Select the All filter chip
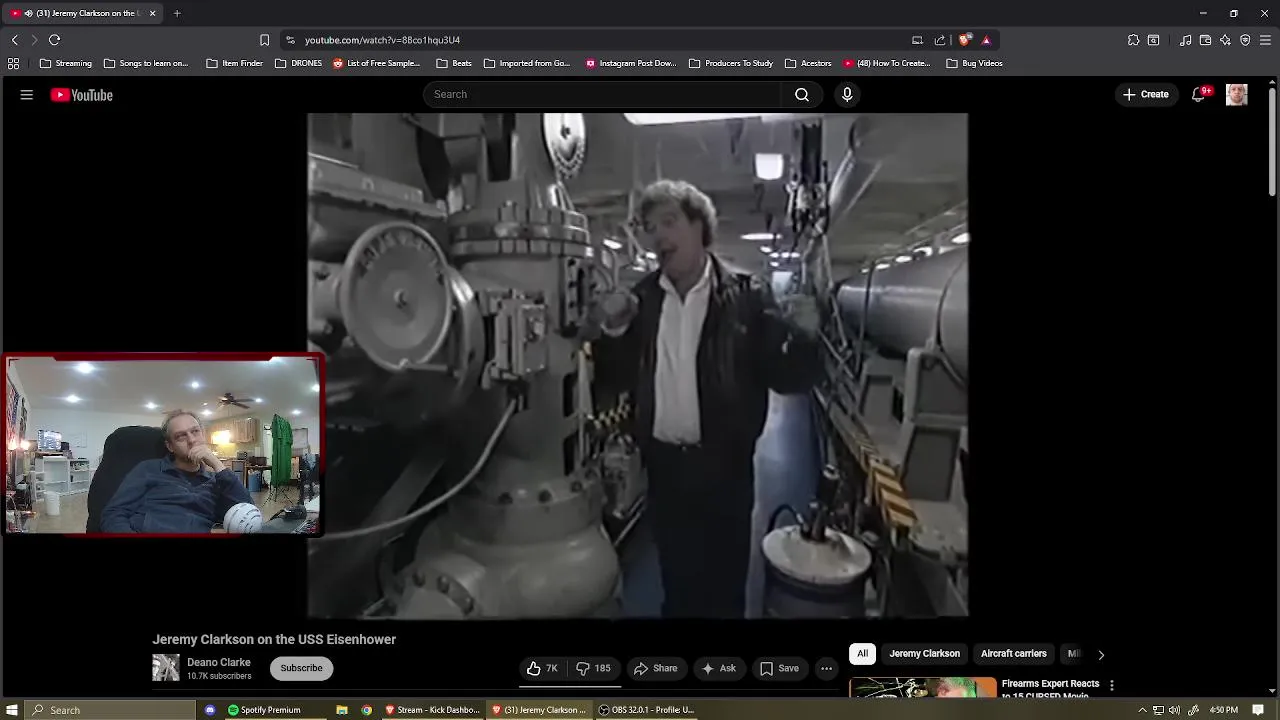Image resolution: width=1280 pixels, height=720 pixels. pyautogui.click(x=862, y=654)
